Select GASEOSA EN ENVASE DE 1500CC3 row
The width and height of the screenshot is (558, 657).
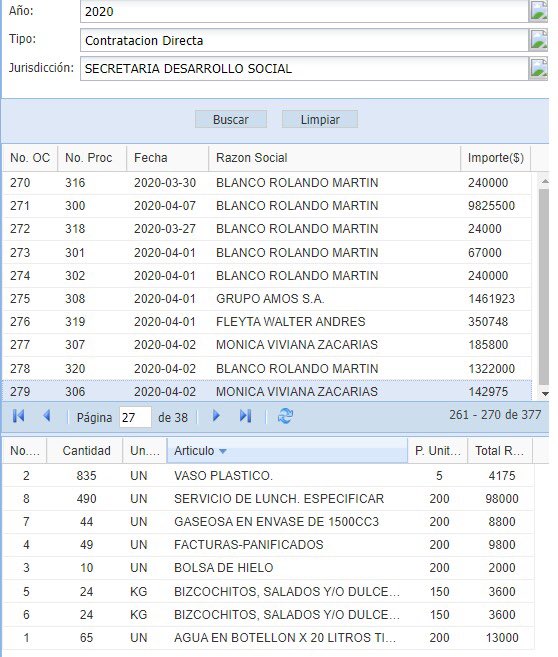tap(269, 522)
